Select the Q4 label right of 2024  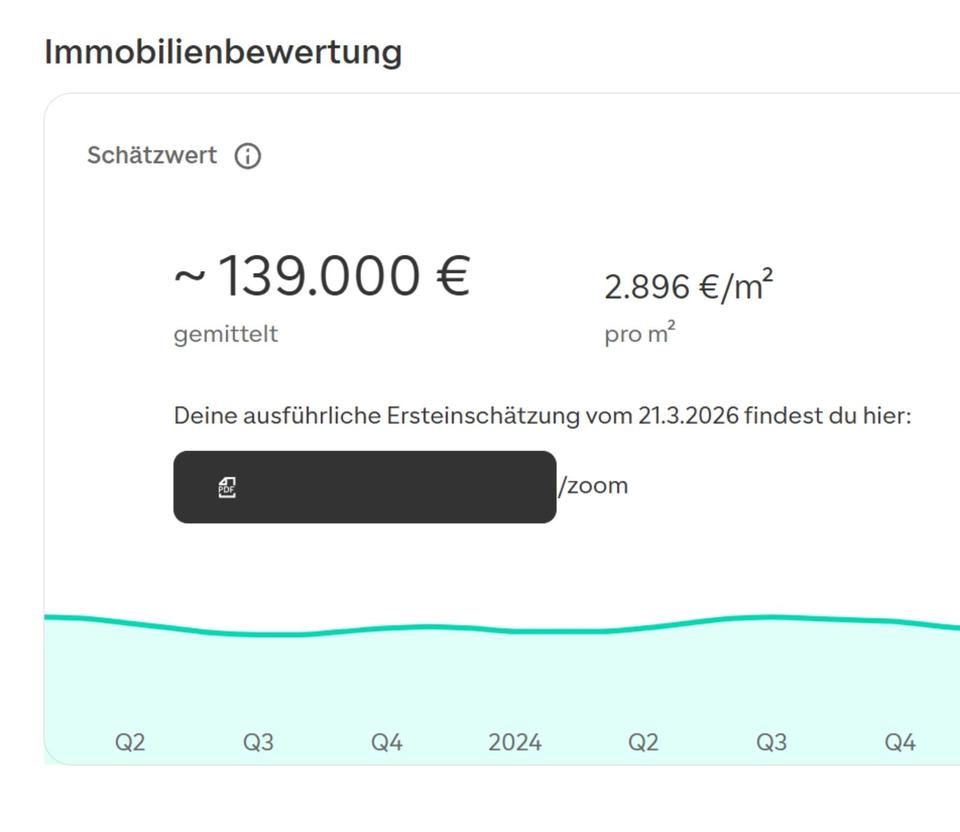[900, 742]
